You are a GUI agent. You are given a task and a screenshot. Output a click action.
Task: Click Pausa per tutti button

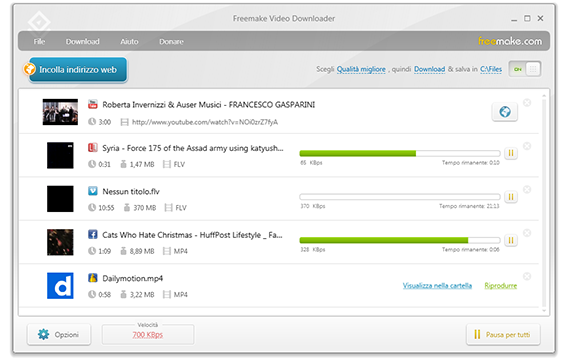(x=503, y=334)
